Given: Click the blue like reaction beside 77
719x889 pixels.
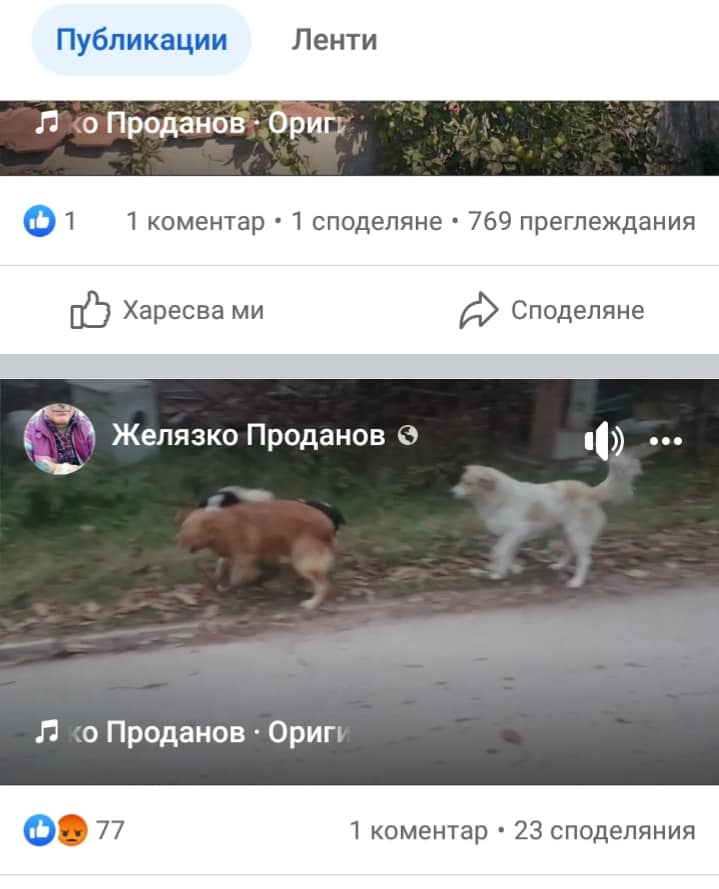Looking at the screenshot, I should click(39, 831).
